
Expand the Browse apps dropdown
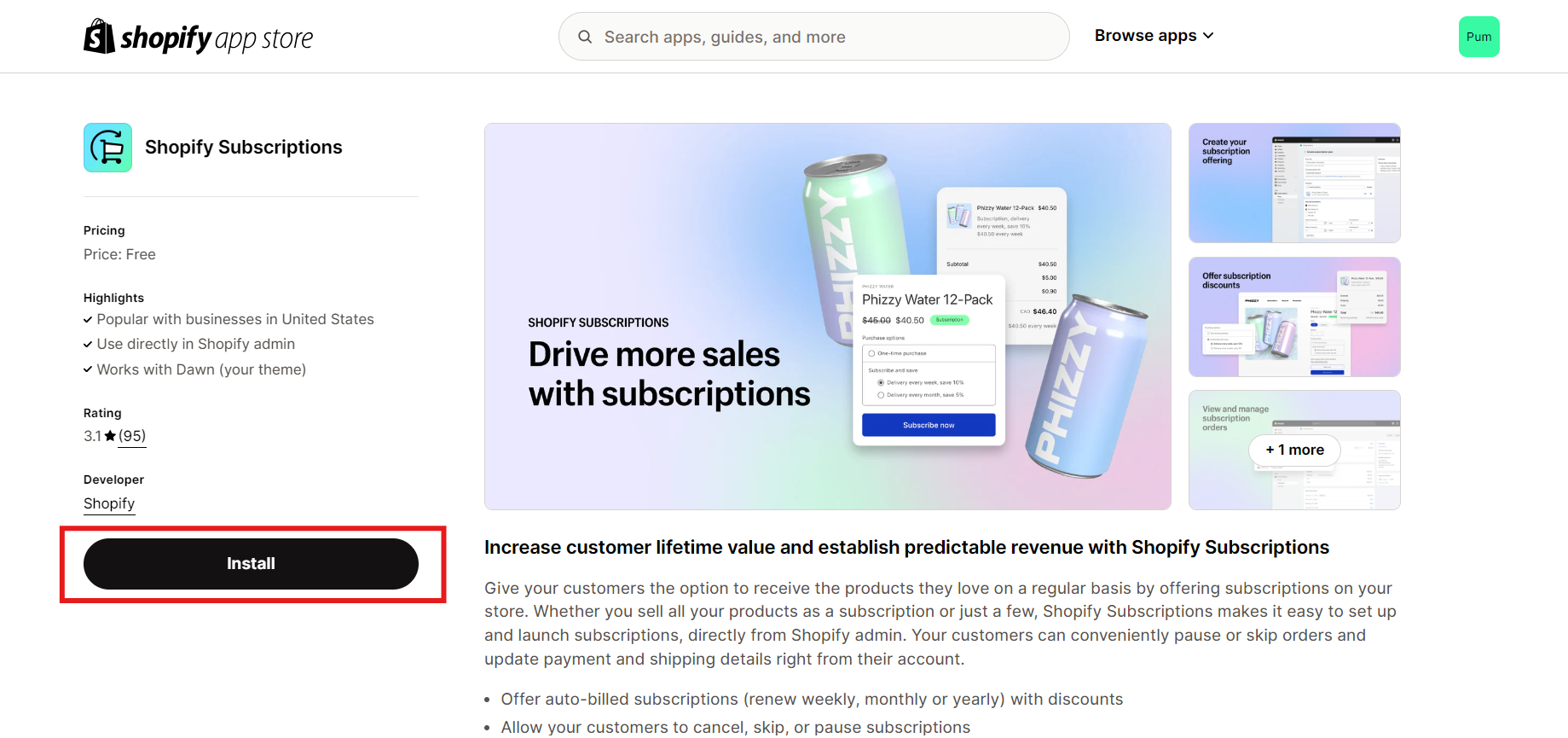pyautogui.click(x=1154, y=36)
